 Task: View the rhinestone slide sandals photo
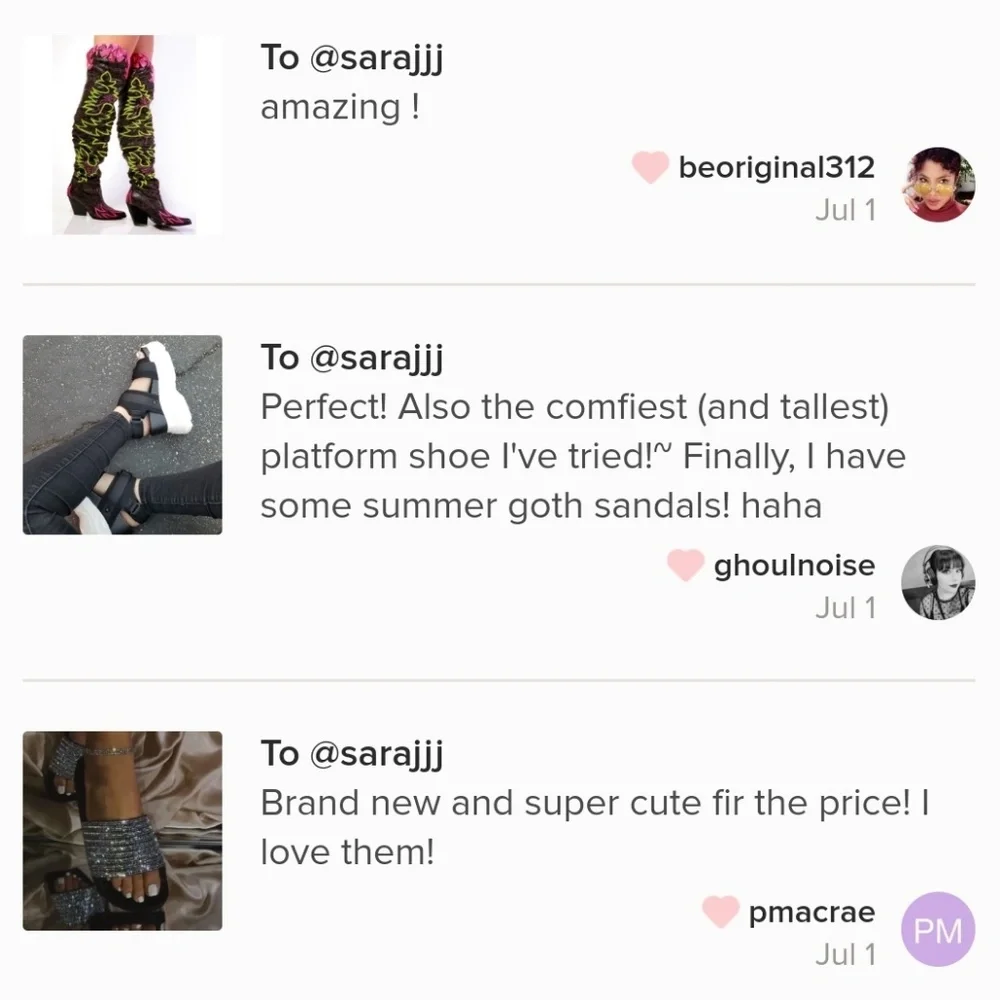pos(122,831)
